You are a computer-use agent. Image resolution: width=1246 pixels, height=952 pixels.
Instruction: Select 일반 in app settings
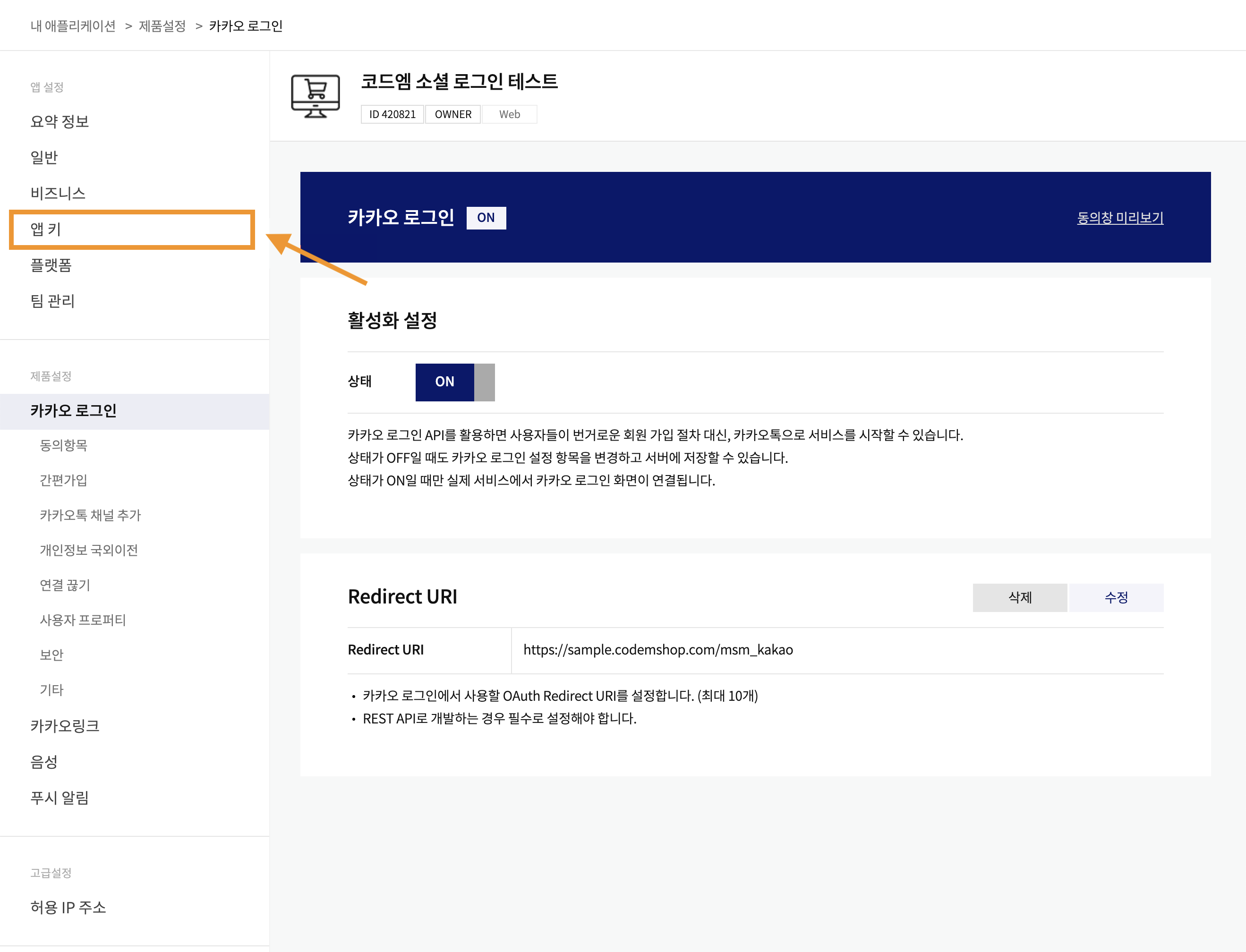44,157
